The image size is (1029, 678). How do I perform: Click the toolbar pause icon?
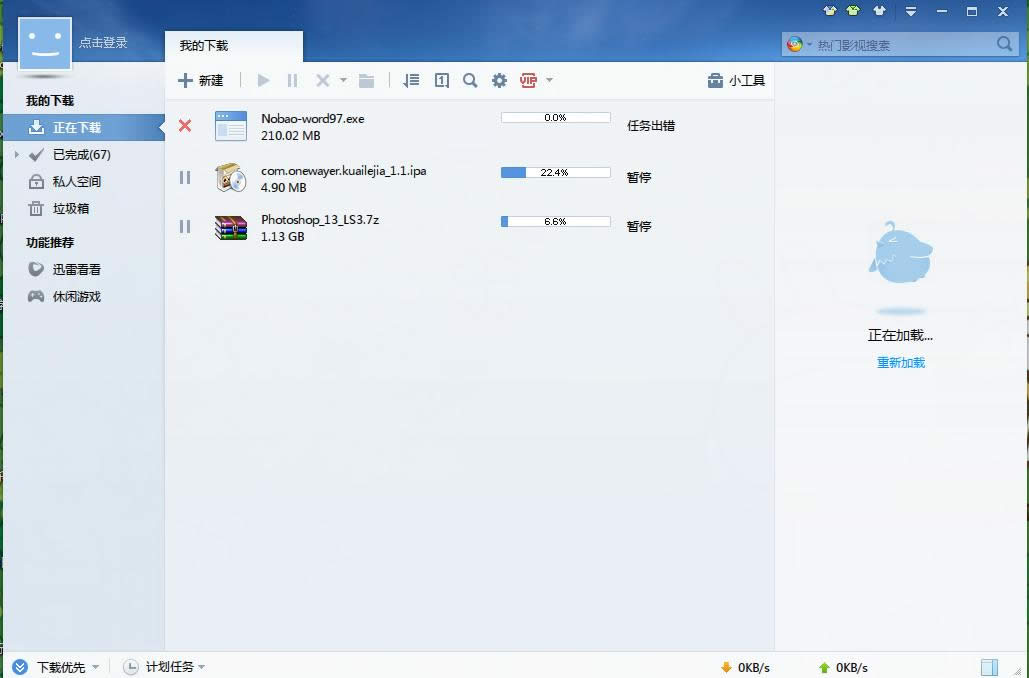point(293,80)
